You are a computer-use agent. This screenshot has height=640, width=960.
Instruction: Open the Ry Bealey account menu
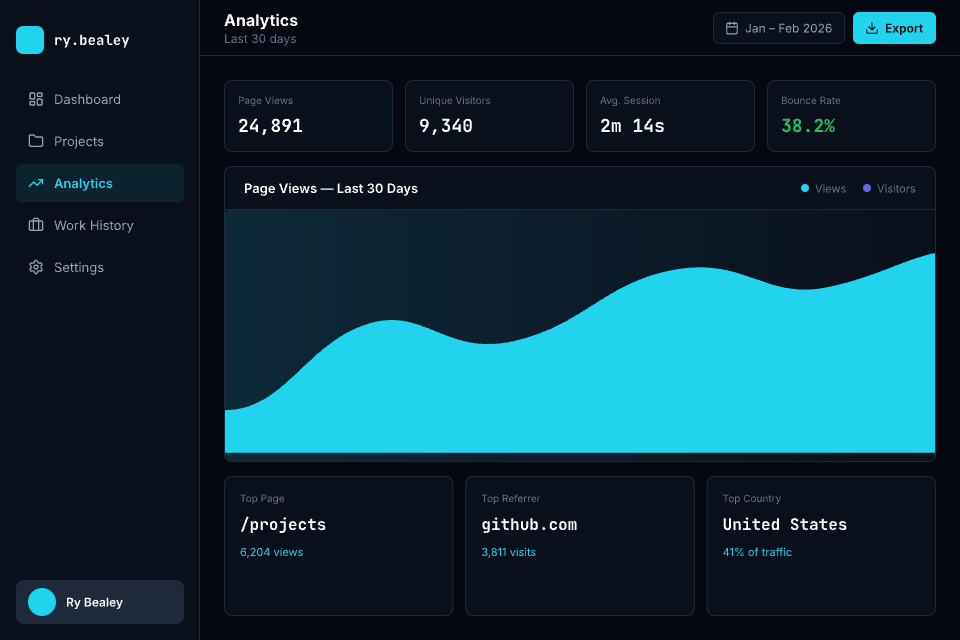coord(100,602)
